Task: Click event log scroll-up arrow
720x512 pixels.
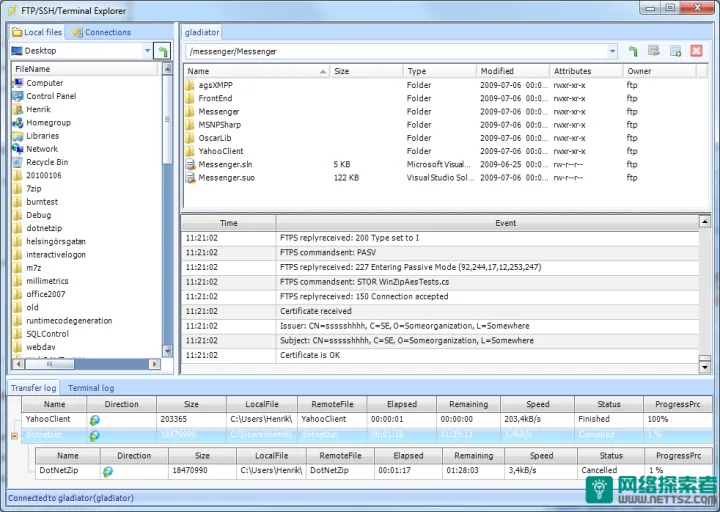Action: (x=704, y=222)
